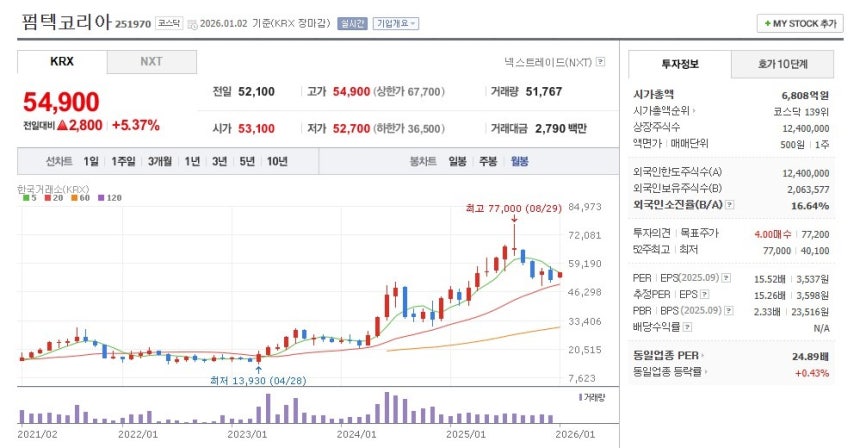Select the 1년 line chart period
The width and height of the screenshot is (860, 448).
(192, 161)
